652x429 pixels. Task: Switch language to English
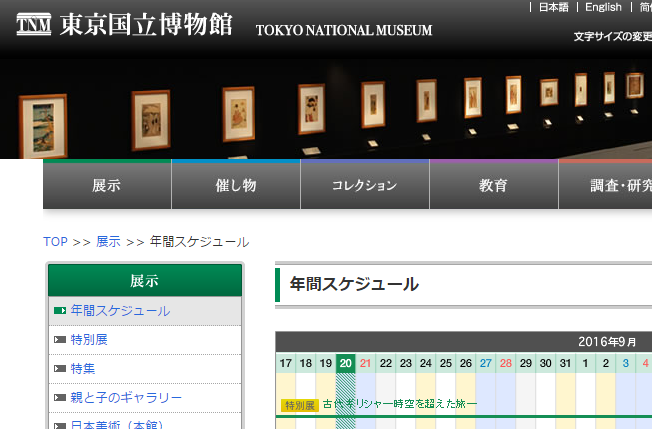point(603,7)
